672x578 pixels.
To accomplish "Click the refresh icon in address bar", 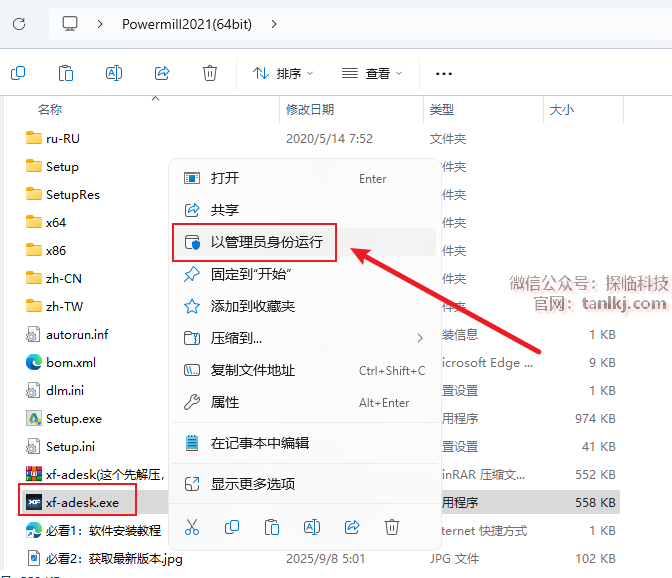I will pos(19,24).
